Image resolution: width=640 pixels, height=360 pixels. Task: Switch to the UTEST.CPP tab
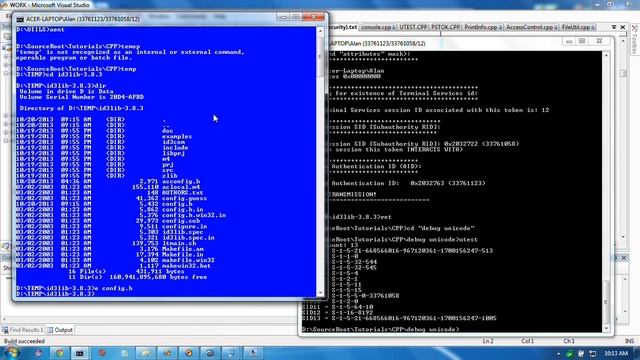point(413,27)
